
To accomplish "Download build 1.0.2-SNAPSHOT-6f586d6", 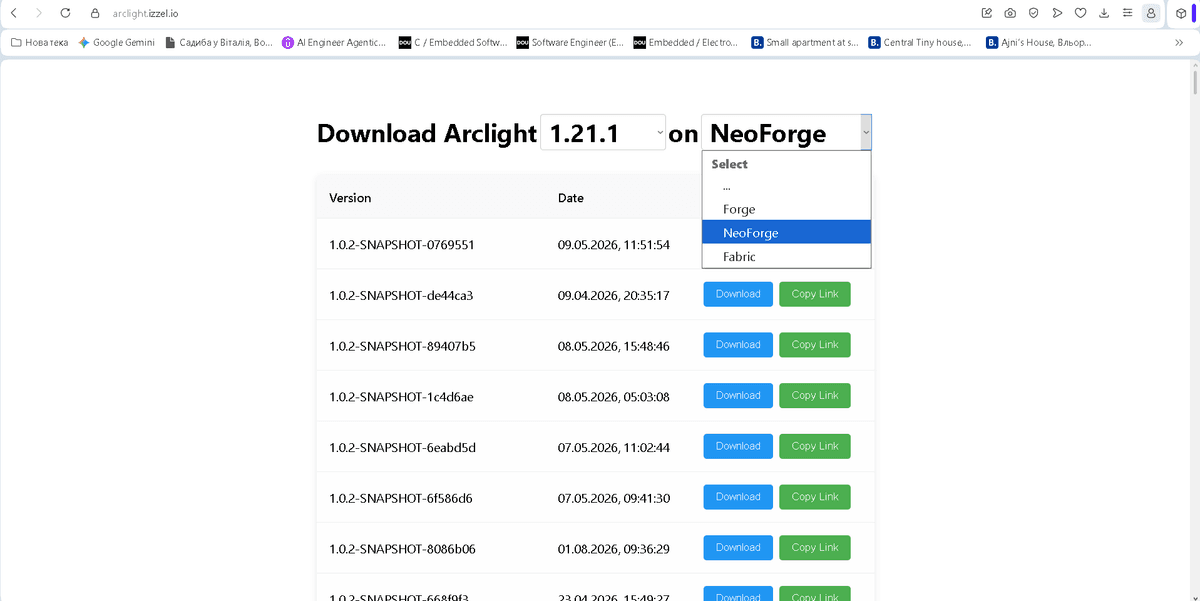I will point(738,497).
